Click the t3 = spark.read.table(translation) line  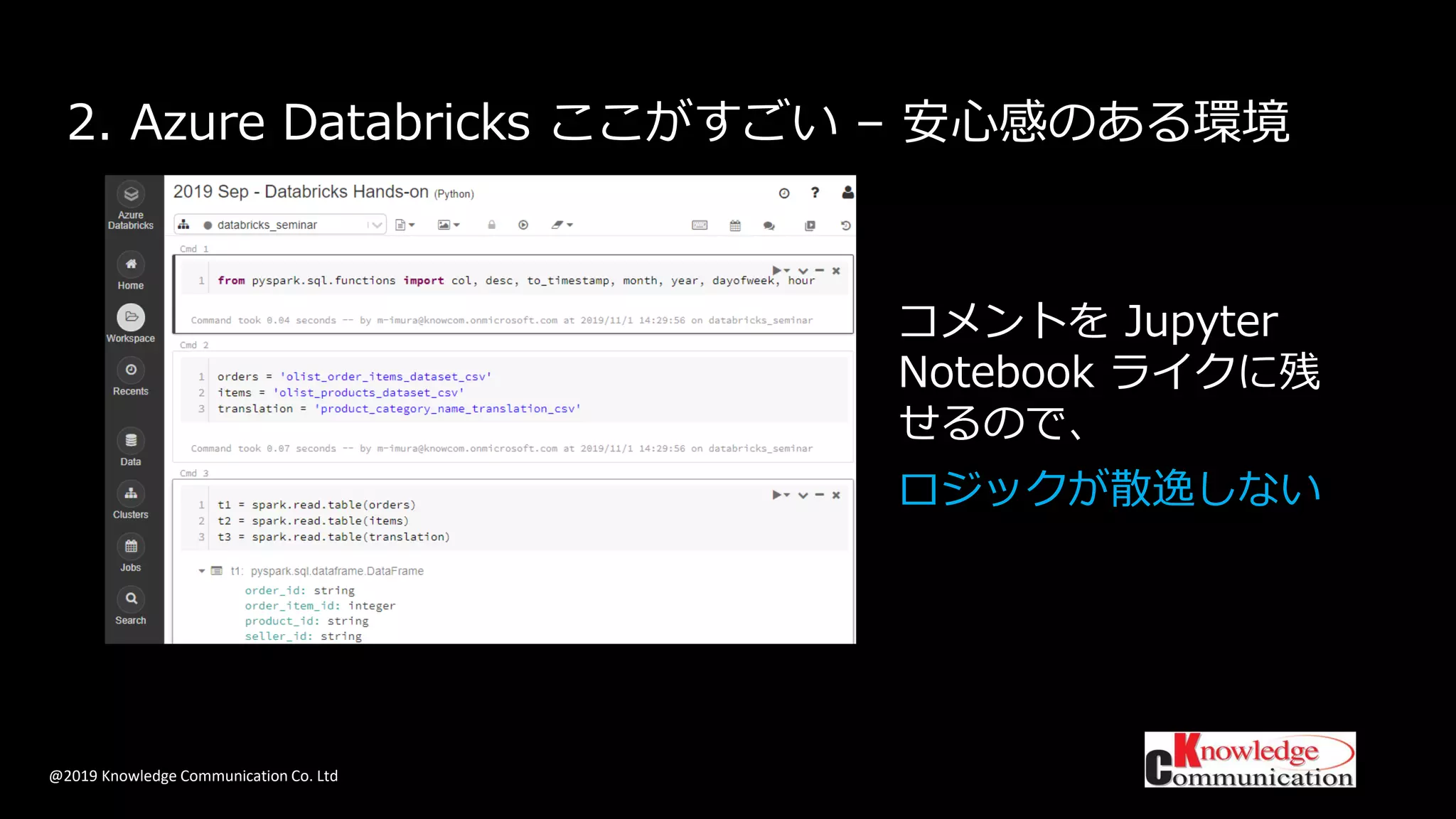coord(333,537)
